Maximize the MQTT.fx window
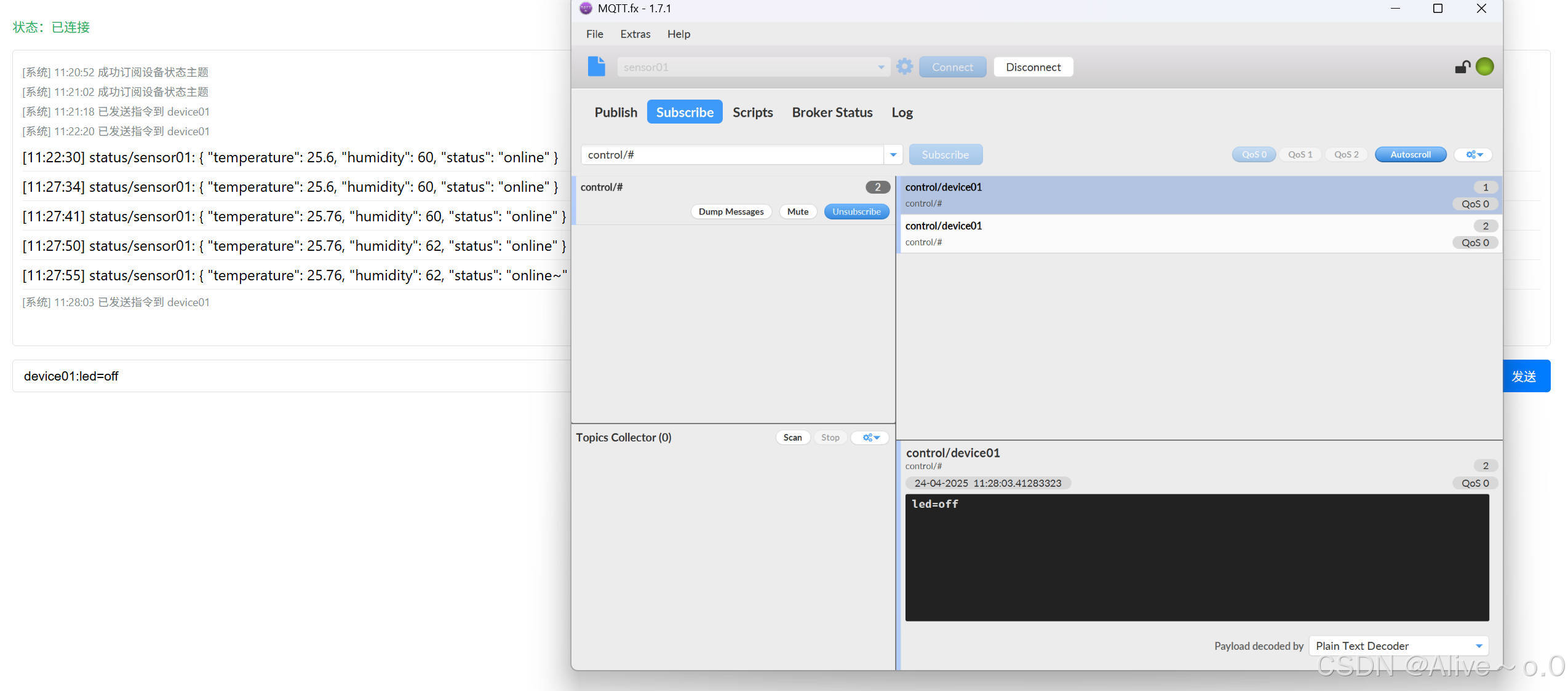This screenshot has width=1568, height=691. [x=1438, y=9]
